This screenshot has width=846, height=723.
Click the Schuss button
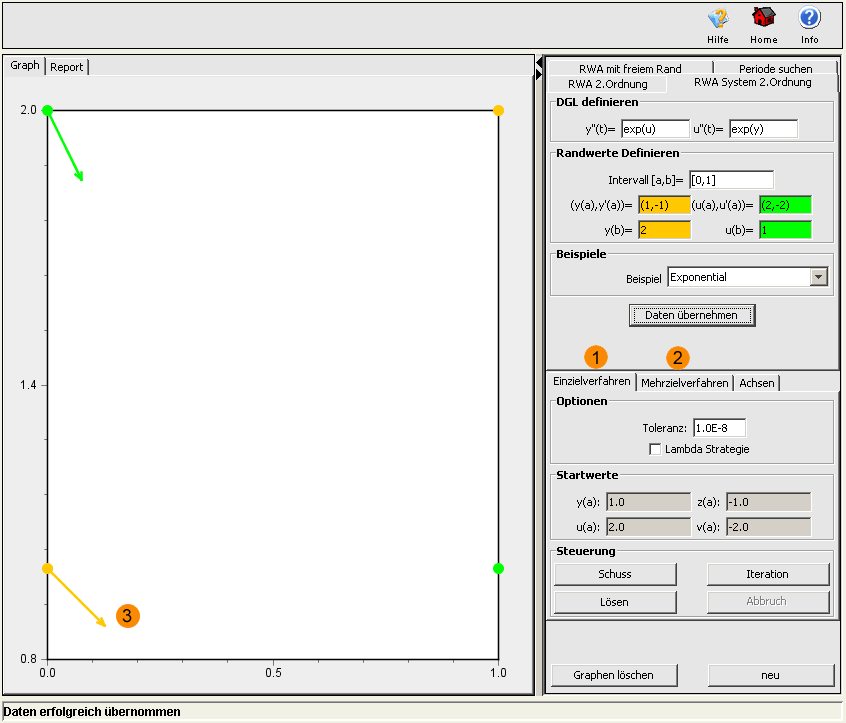tap(614, 574)
